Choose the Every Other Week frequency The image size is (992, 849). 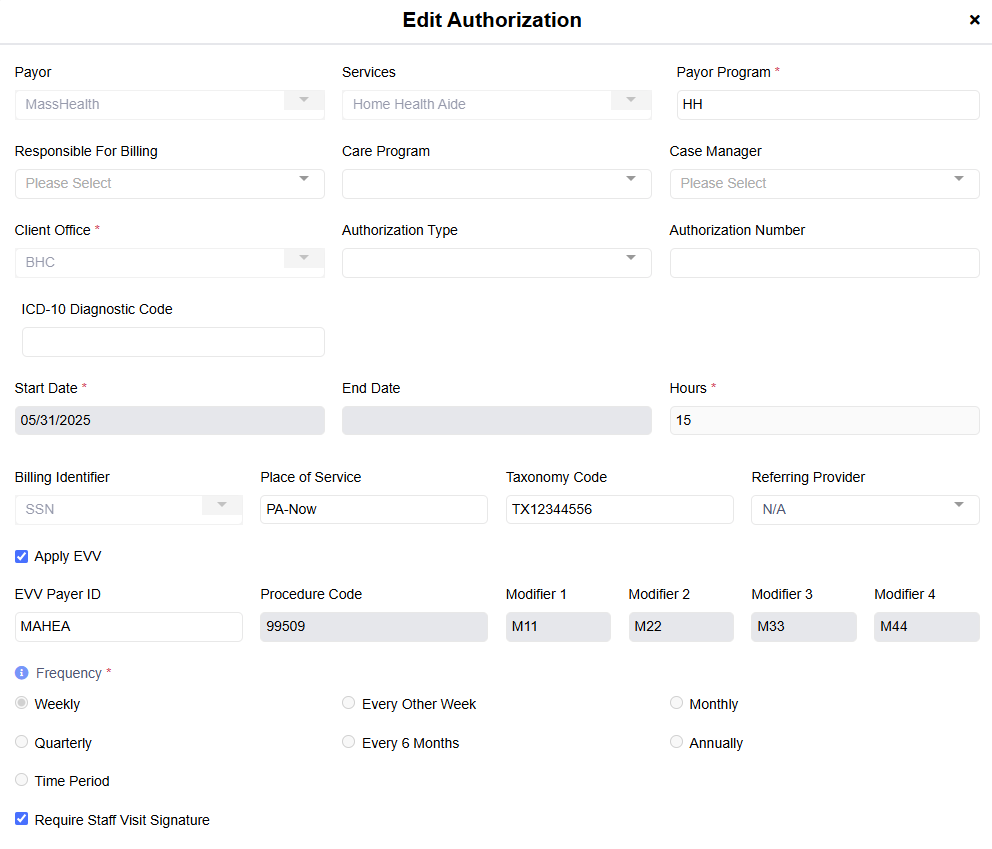pos(348,702)
